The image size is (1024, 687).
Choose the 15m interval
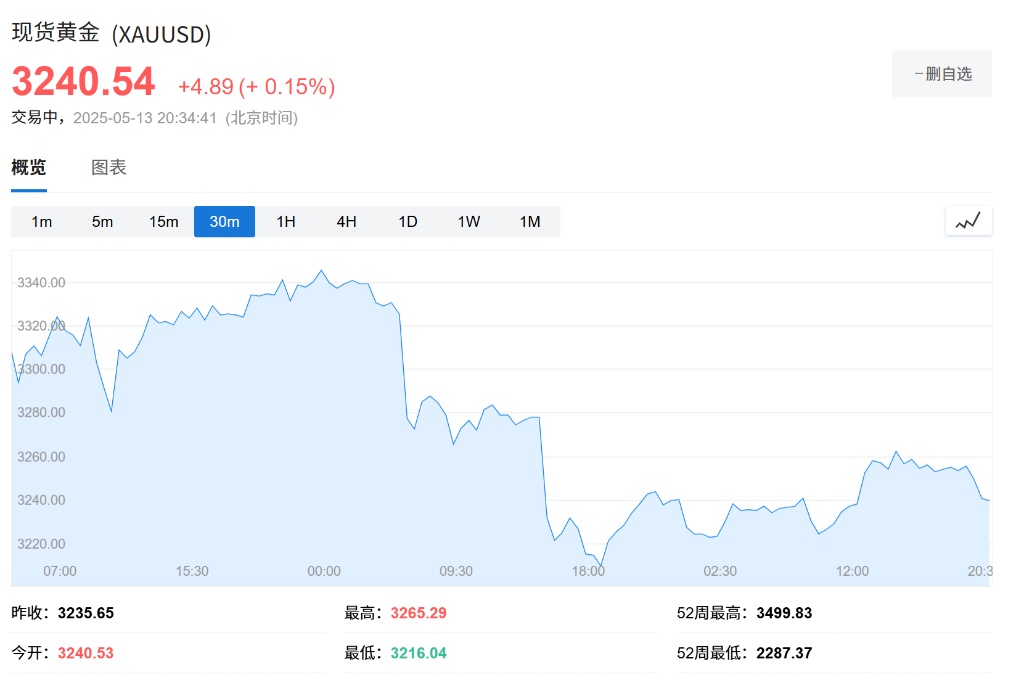tap(163, 222)
